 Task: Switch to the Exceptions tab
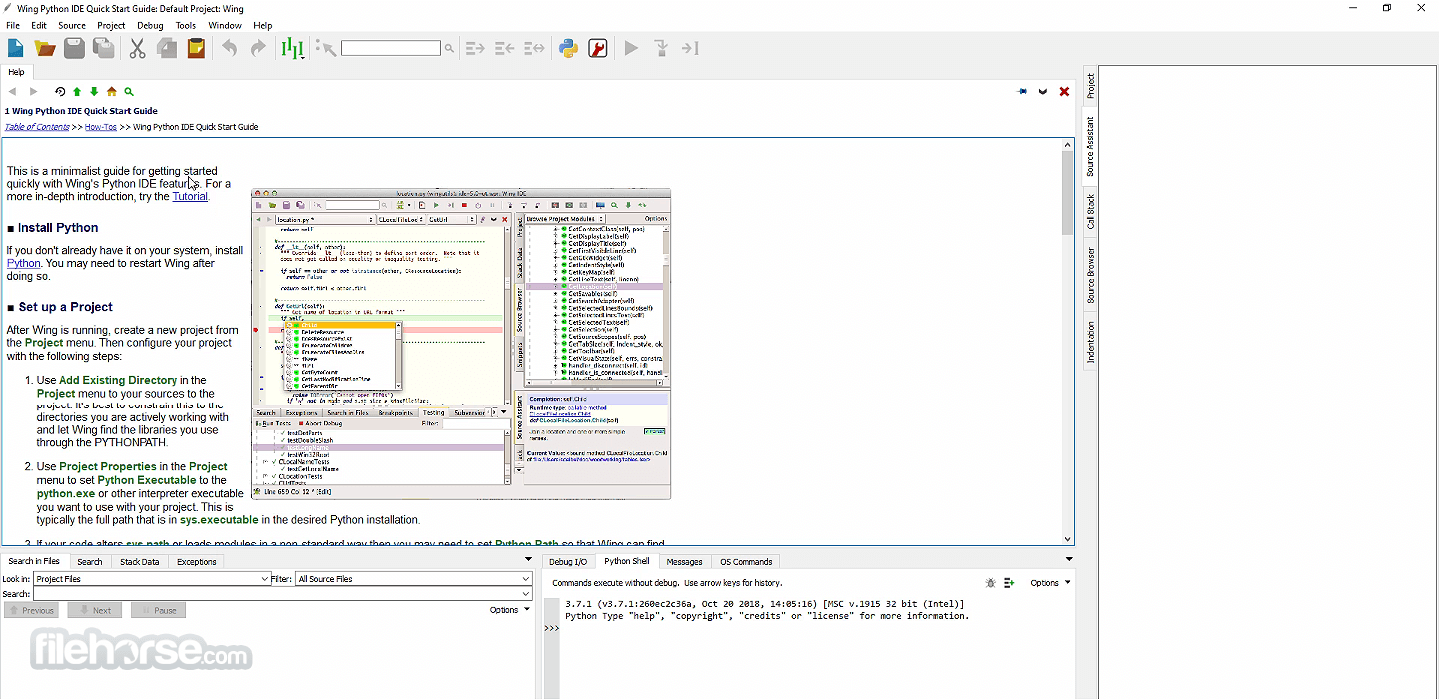(x=197, y=562)
